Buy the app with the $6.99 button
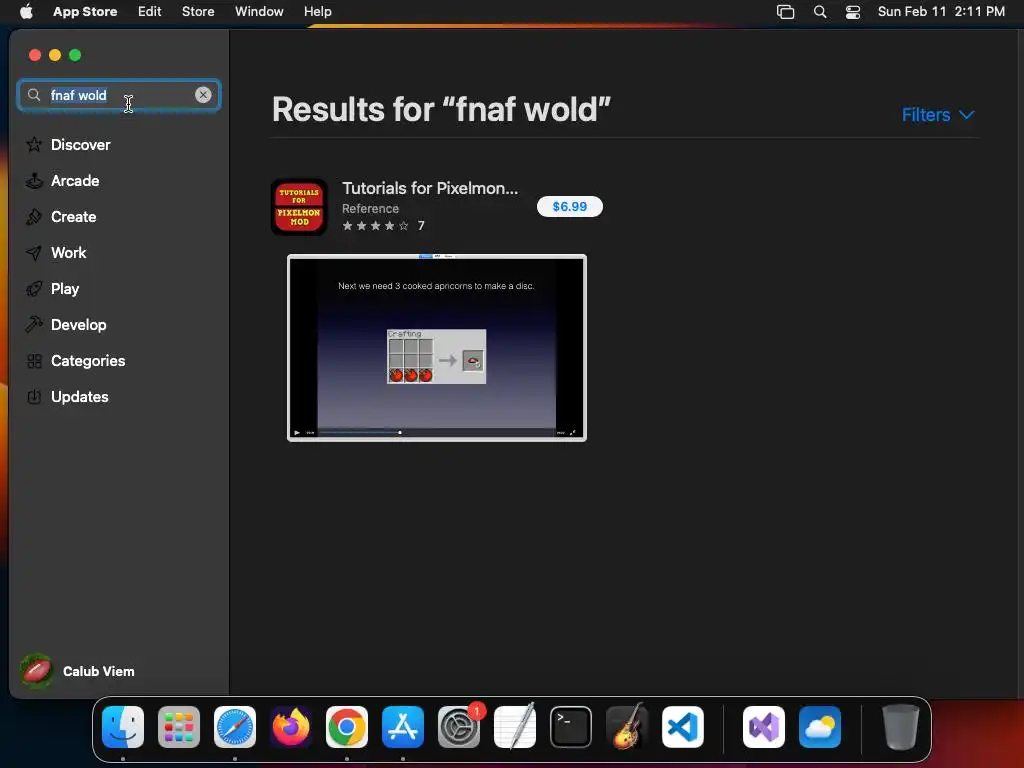This screenshot has height=768, width=1024. point(569,206)
